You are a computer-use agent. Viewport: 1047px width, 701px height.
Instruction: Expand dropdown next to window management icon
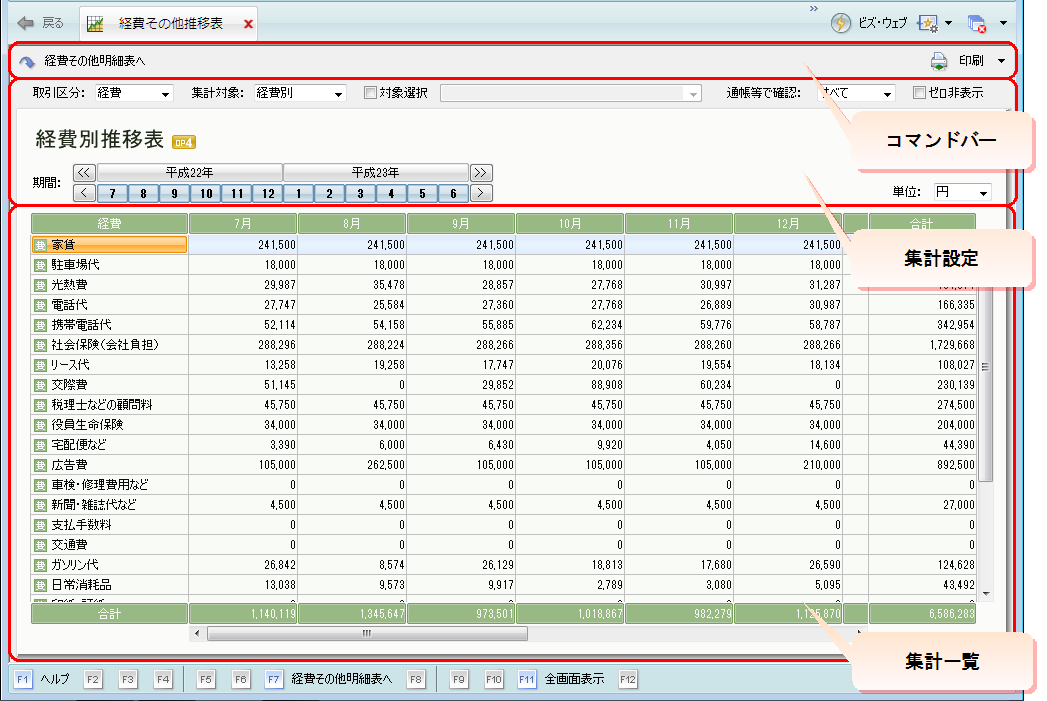[1003, 23]
